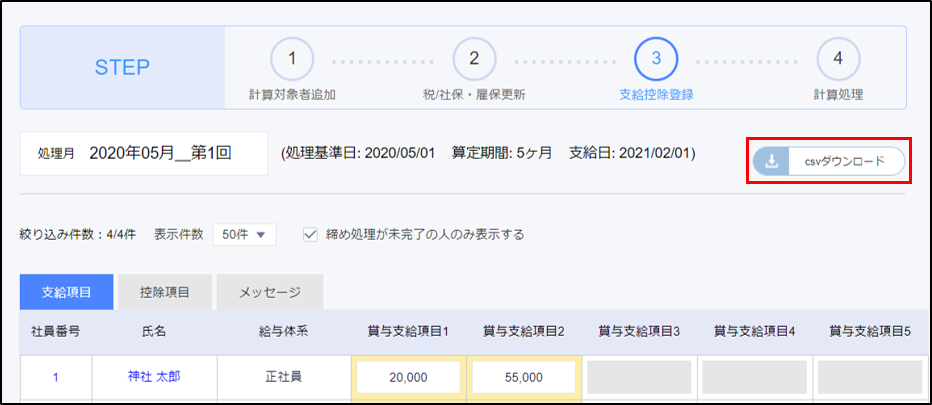Select step 1 circle 計算対象者追加
The height and width of the screenshot is (405, 932).
(292, 58)
